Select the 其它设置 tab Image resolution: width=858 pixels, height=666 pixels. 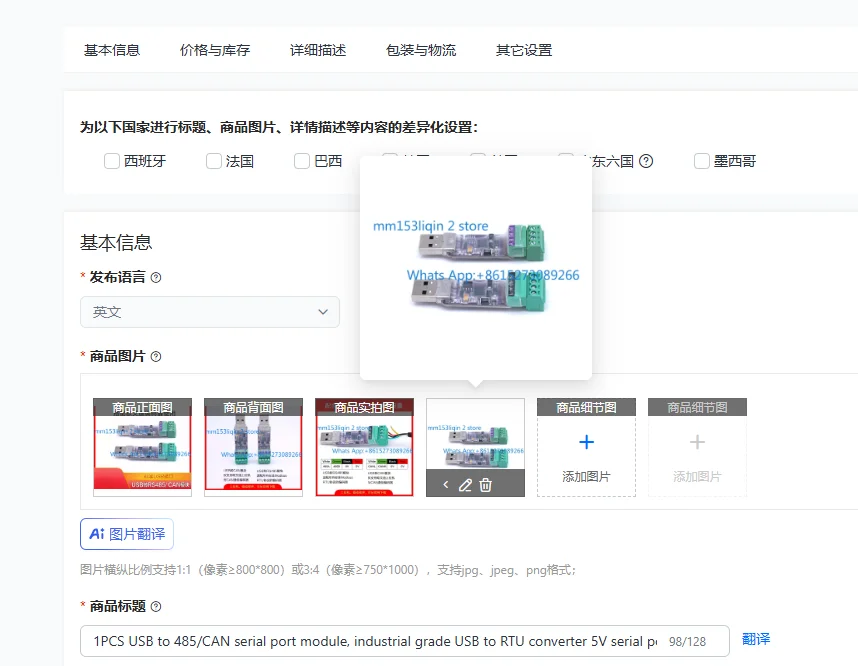pos(524,50)
